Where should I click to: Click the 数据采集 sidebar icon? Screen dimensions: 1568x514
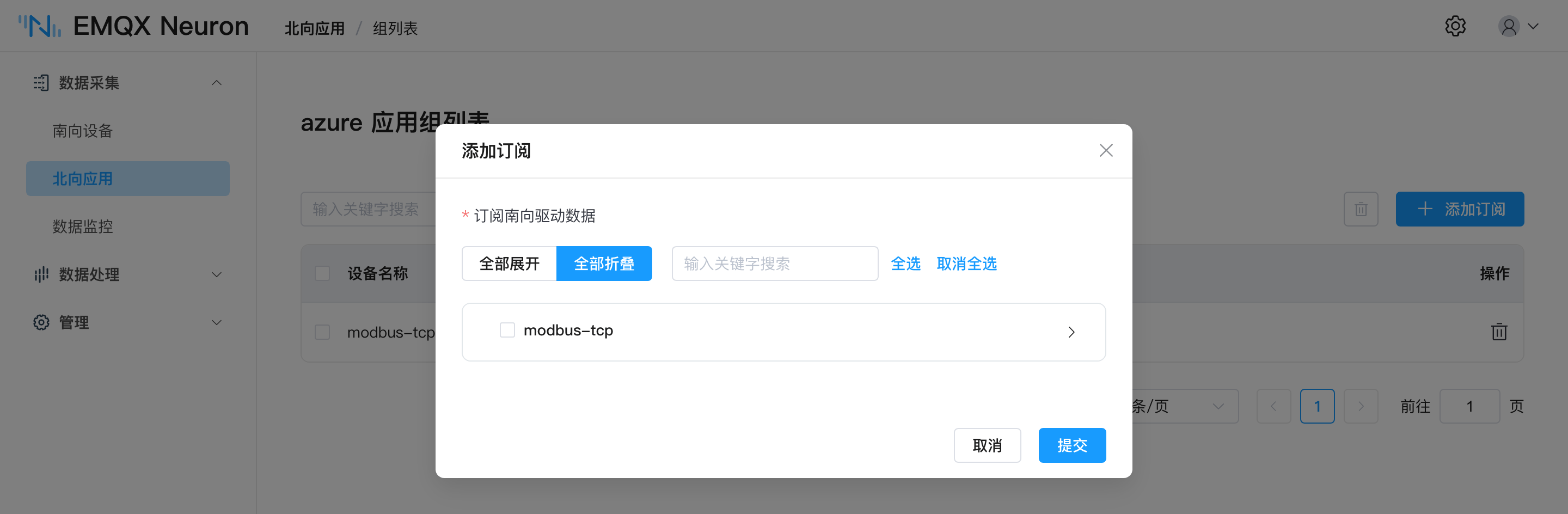[x=41, y=83]
